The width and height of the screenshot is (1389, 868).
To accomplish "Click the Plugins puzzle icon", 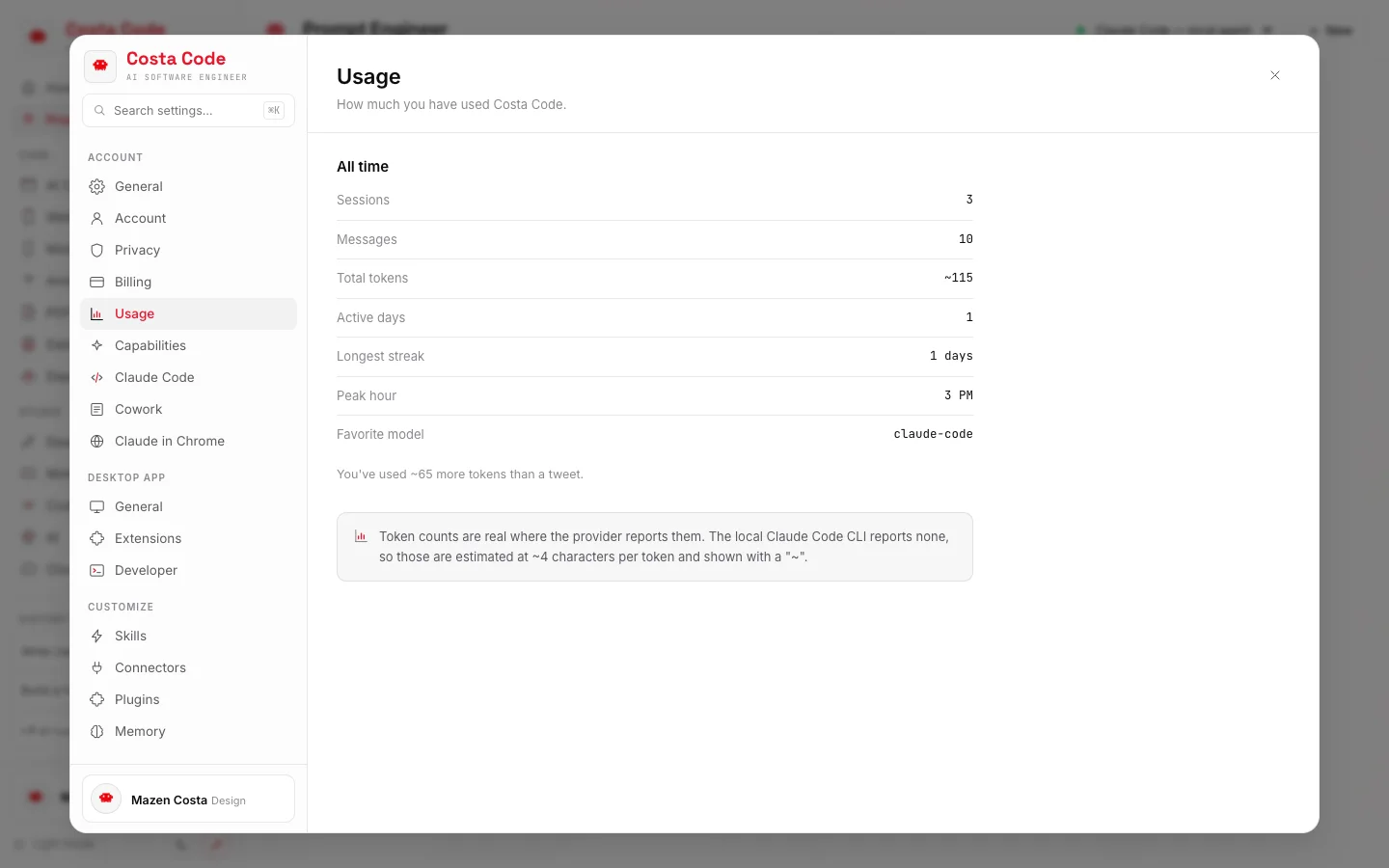I will (x=96, y=700).
